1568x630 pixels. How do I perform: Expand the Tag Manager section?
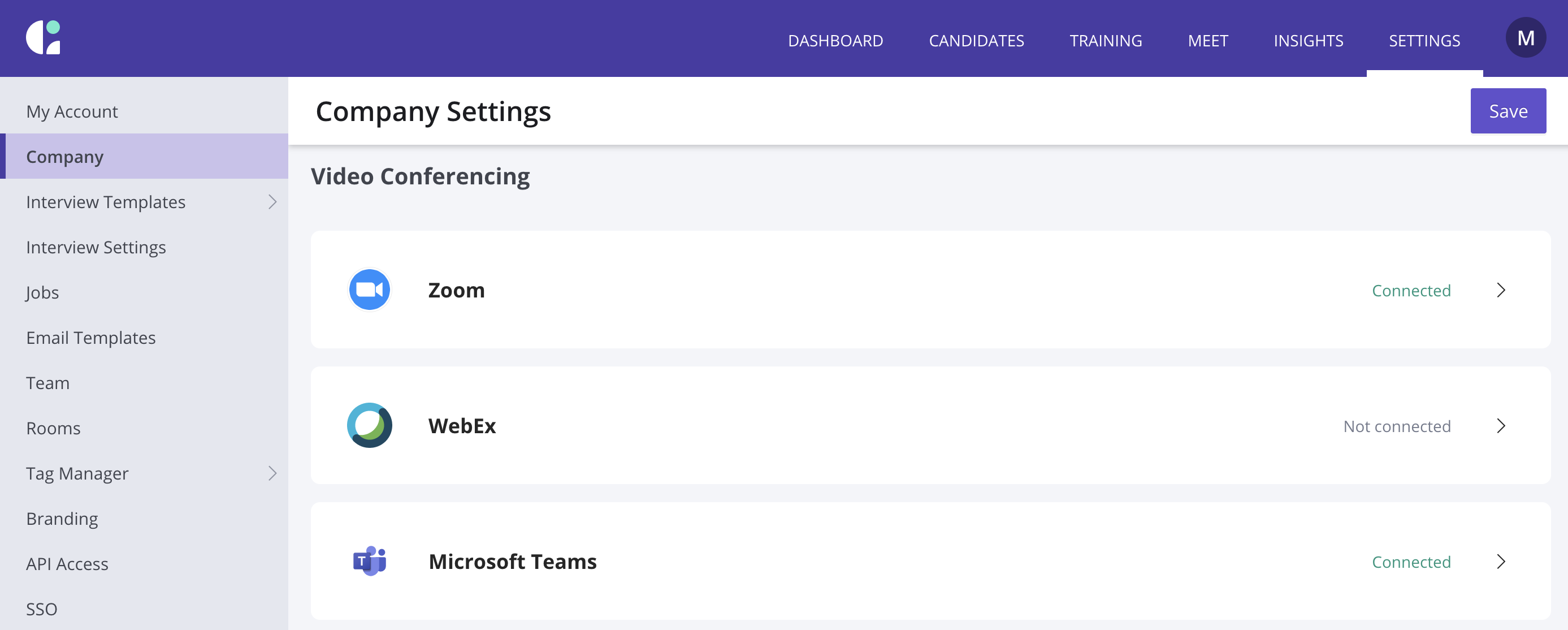[x=272, y=473]
